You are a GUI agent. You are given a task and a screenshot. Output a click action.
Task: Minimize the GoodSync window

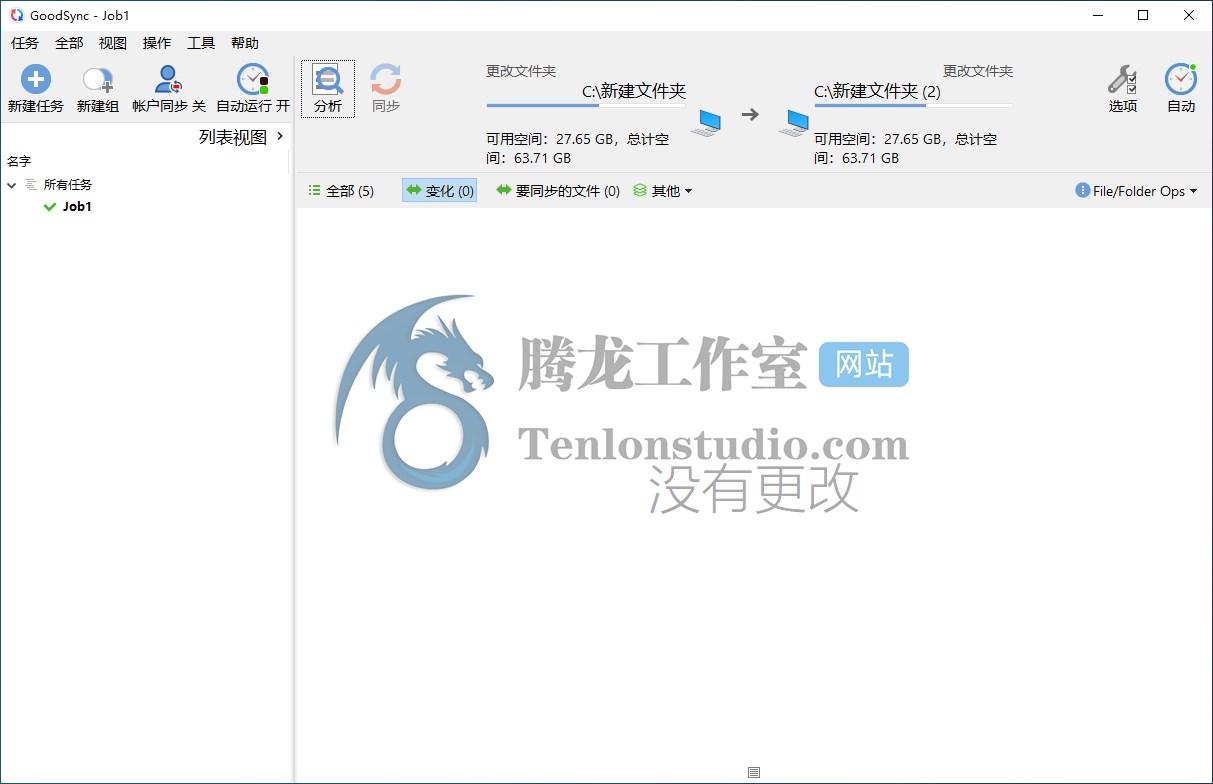(1098, 15)
